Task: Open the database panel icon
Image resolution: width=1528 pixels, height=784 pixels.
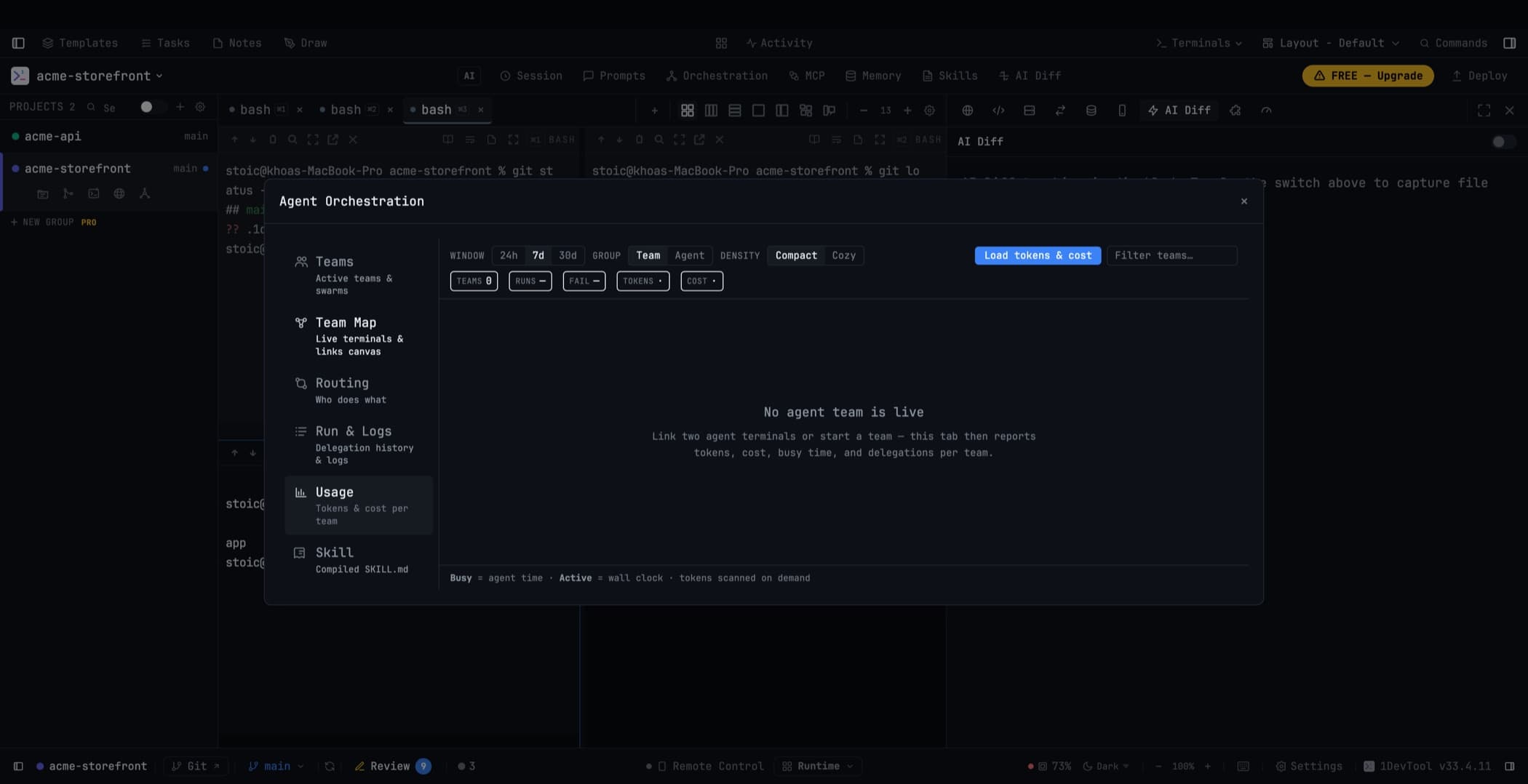Action: tap(1091, 111)
